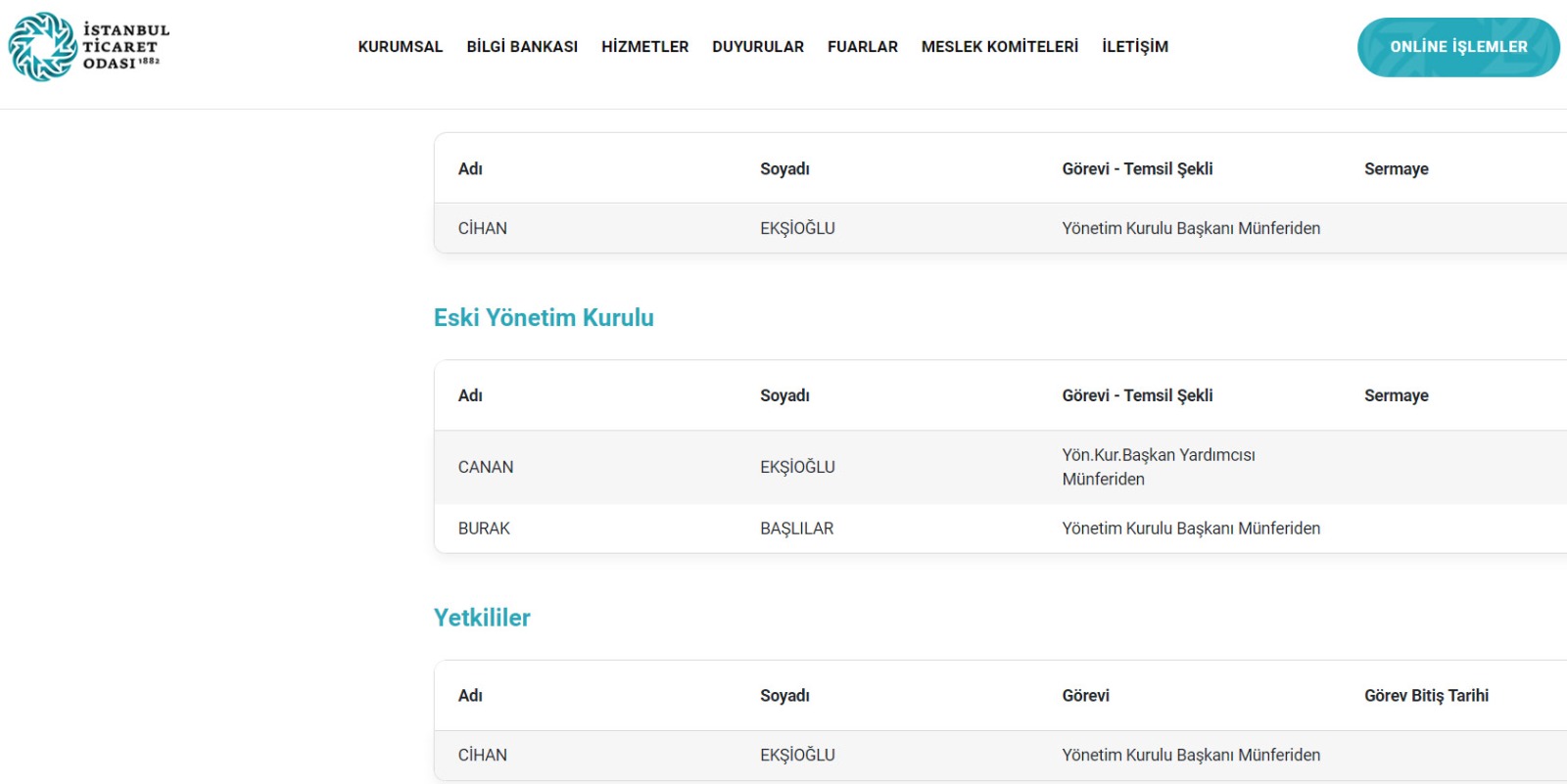Click Görevi column header in Yetkililer table
The width and height of the screenshot is (1567, 784).
tap(1085, 696)
